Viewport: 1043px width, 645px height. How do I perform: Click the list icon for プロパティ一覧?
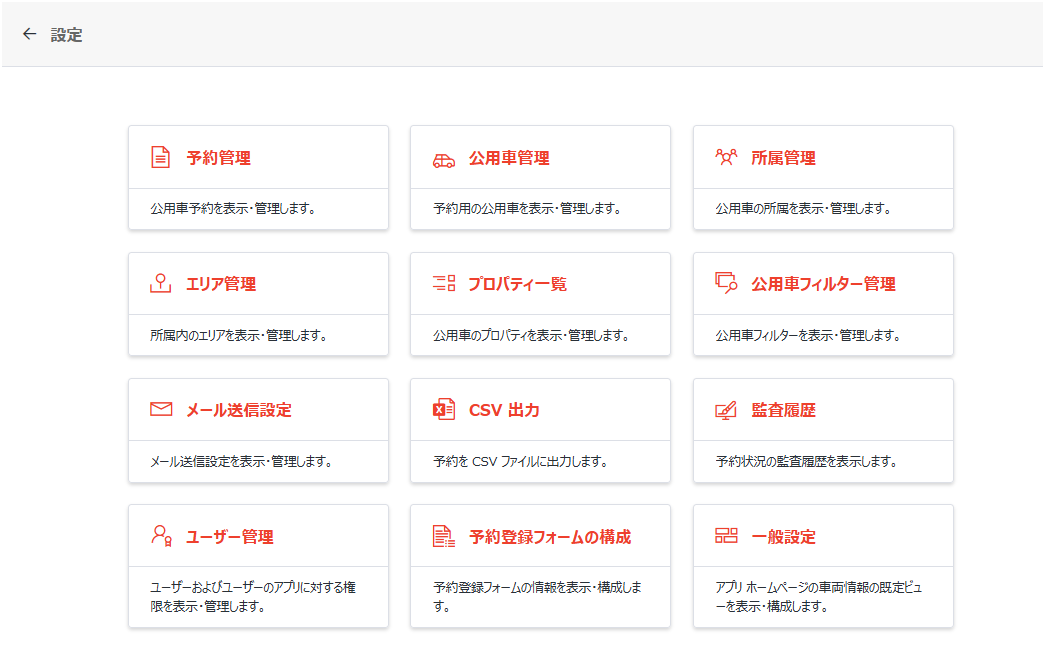444,283
